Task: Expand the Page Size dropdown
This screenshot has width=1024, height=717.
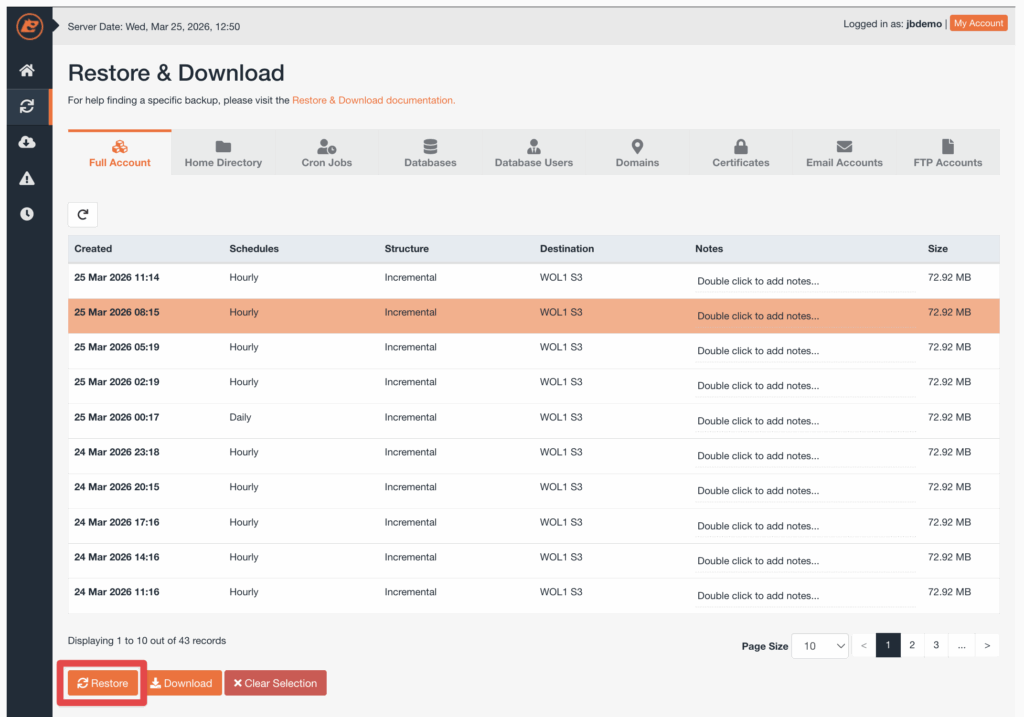Action: click(820, 646)
